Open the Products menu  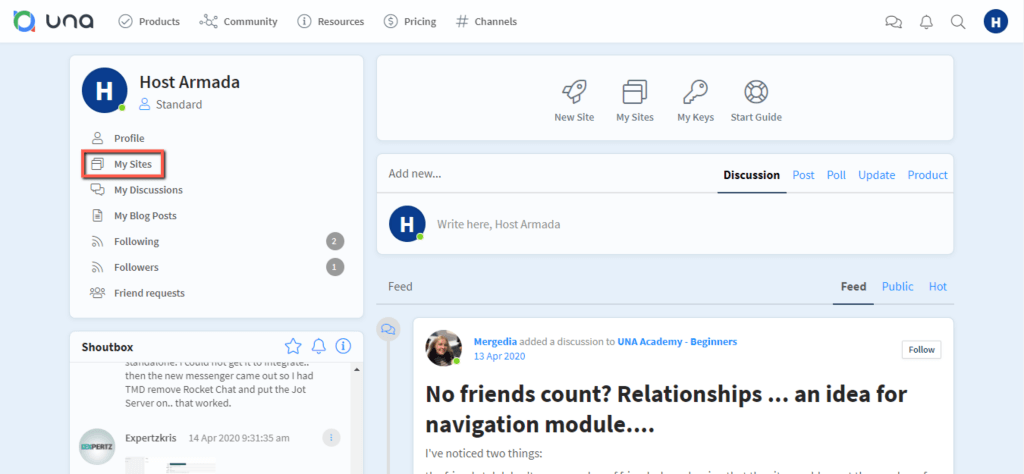coord(149,22)
